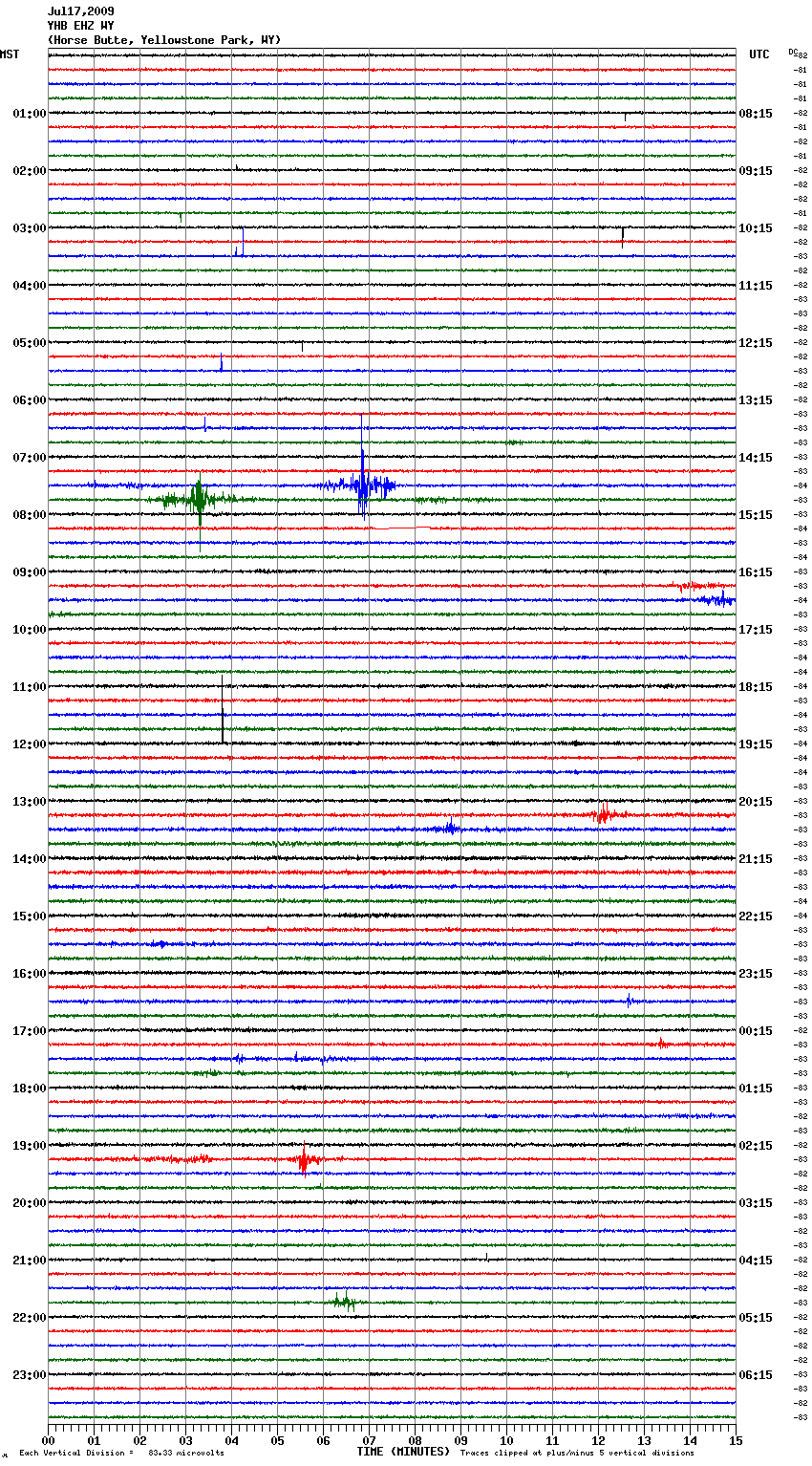This screenshot has width=812, height=1466.
Task: Click the 14:15 UTC time label
Action: click(756, 458)
